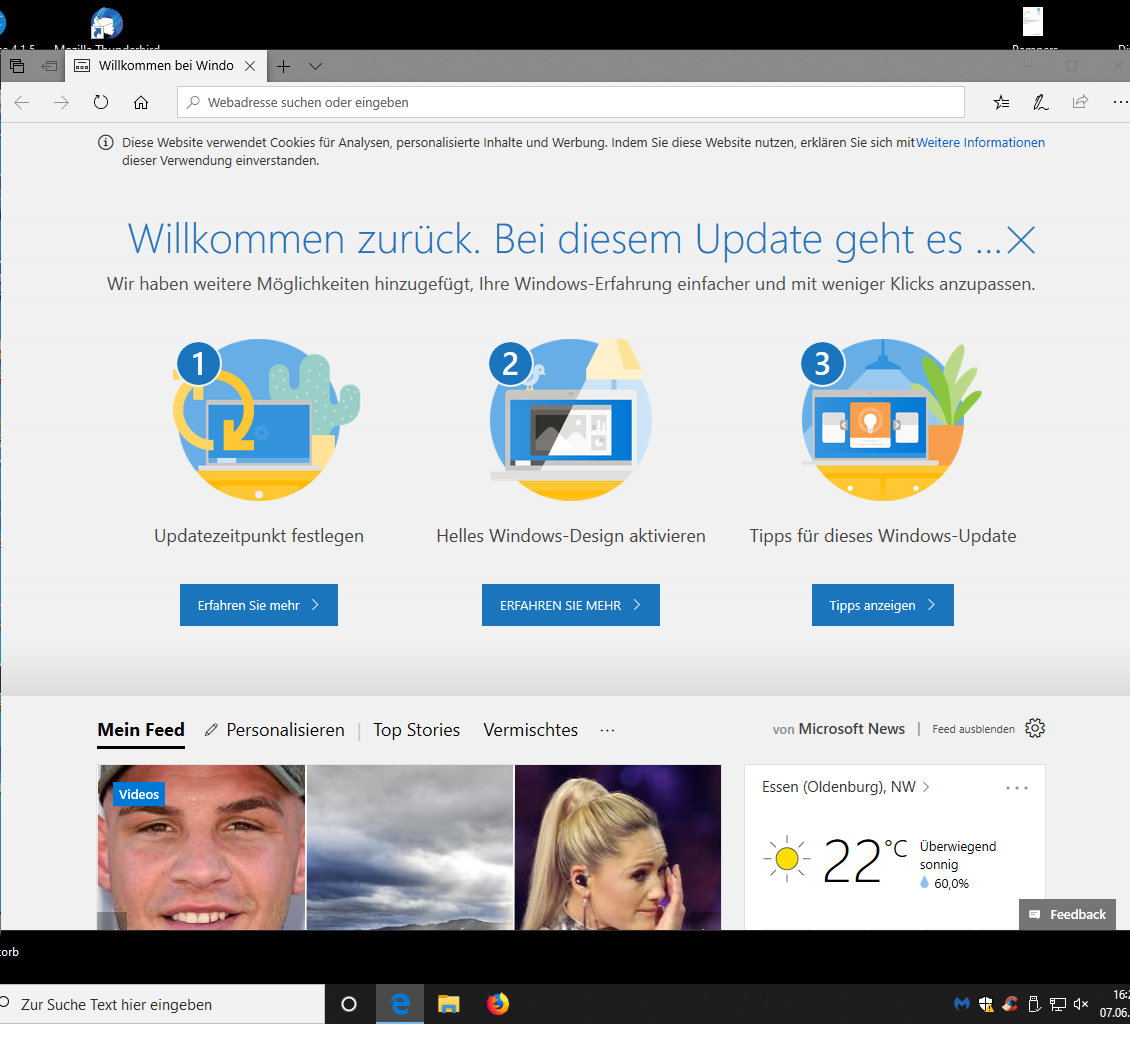This screenshot has height=1043, width=1130.
Task: Show more feed categories via ellipsis
Action: [x=608, y=730]
